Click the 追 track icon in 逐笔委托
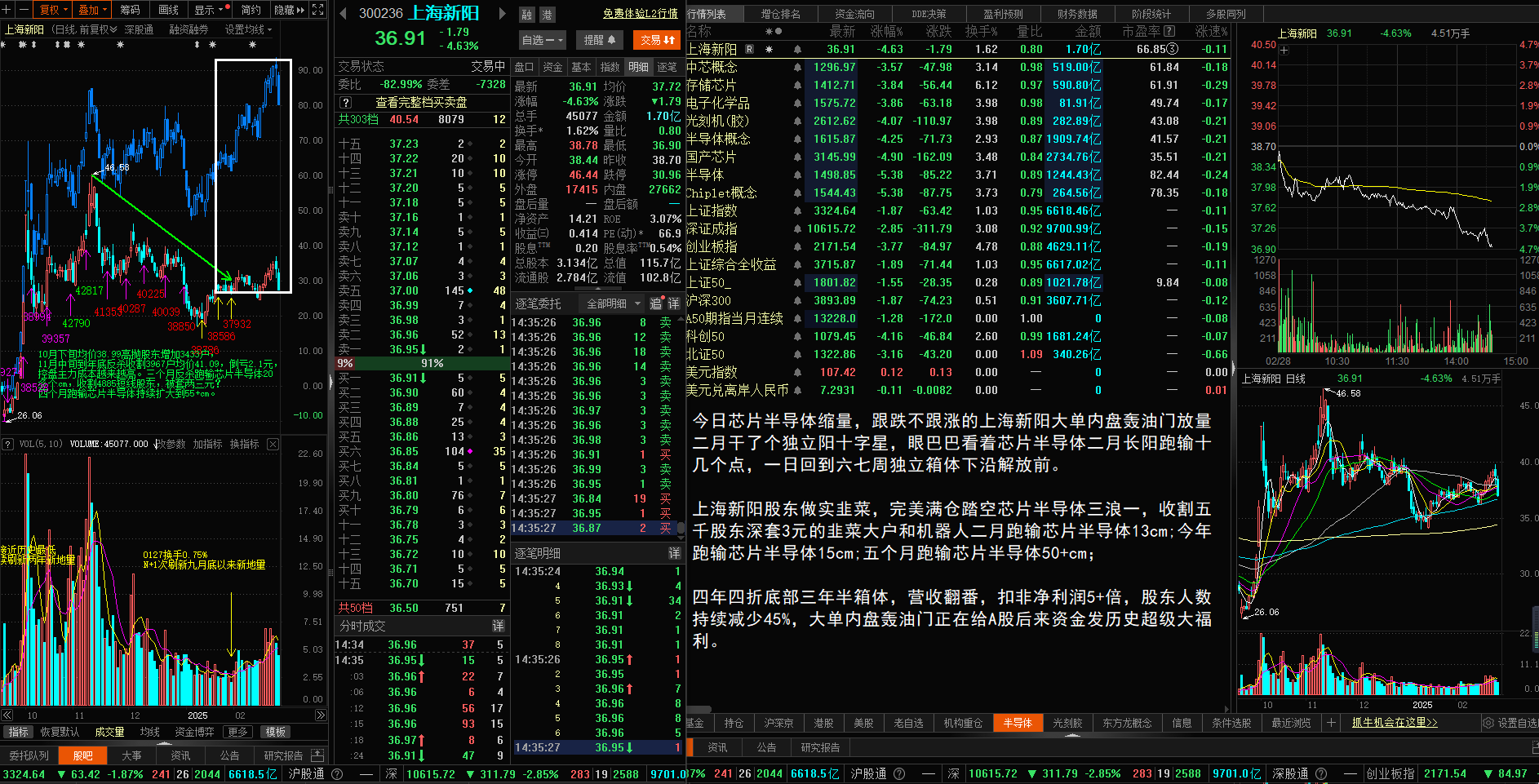The height and width of the screenshot is (784, 1539). [655, 303]
